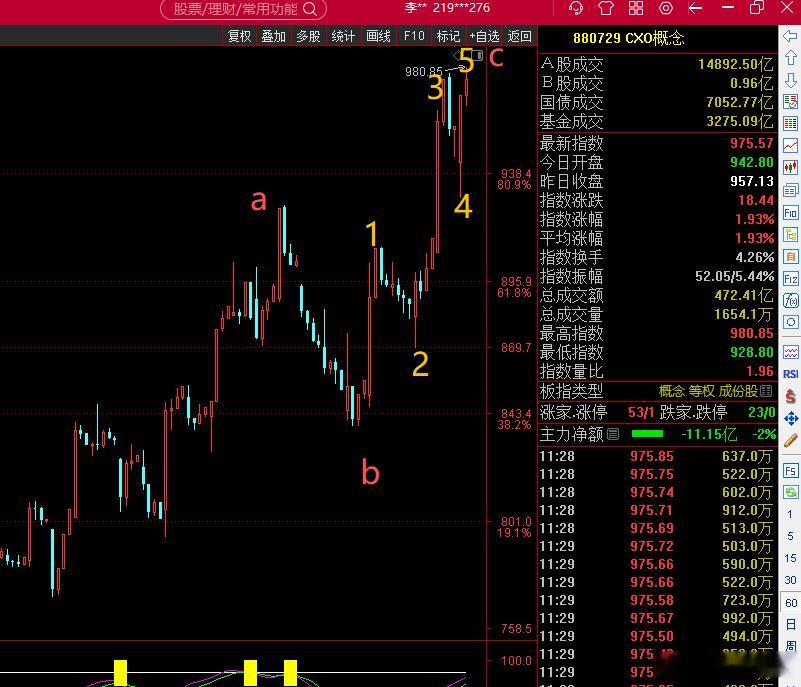Screen dimensions: 801x687
Task: Click the left arrow in title bar
Action: pyautogui.click(x=695, y=8)
